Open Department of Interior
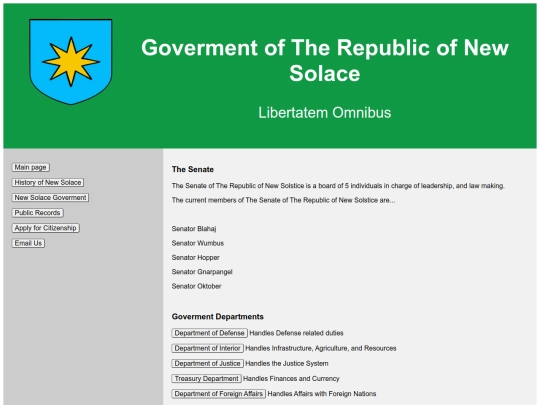 [x=207, y=348]
